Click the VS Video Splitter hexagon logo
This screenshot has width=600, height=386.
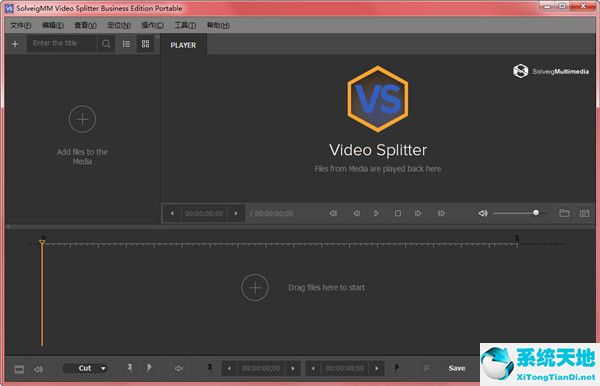[378, 99]
